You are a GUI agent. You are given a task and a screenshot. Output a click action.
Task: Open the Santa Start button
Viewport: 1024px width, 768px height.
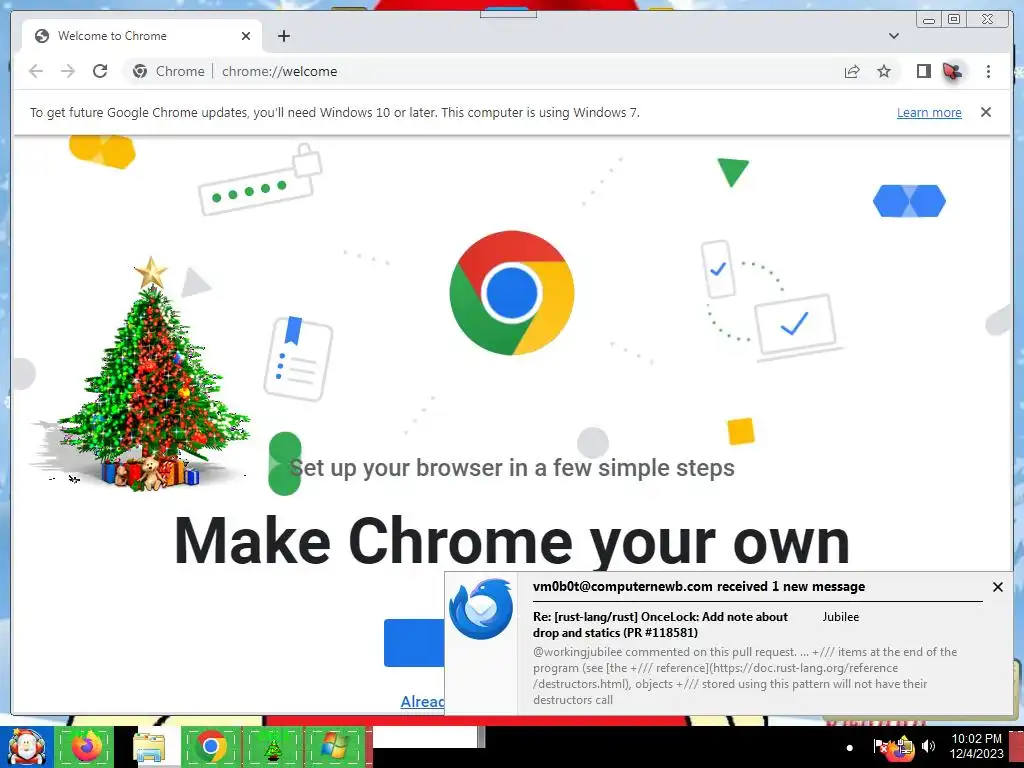tap(26, 747)
